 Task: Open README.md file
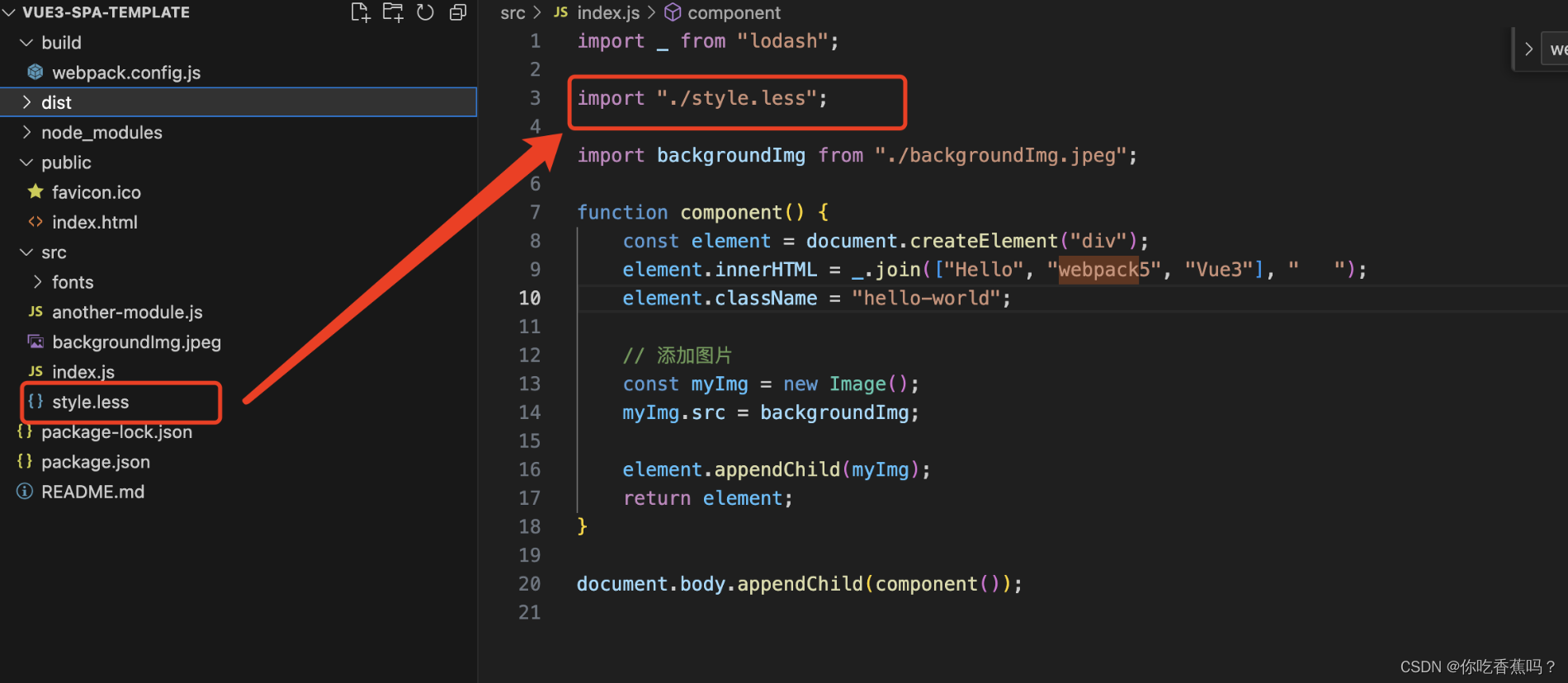(x=92, y=492)
